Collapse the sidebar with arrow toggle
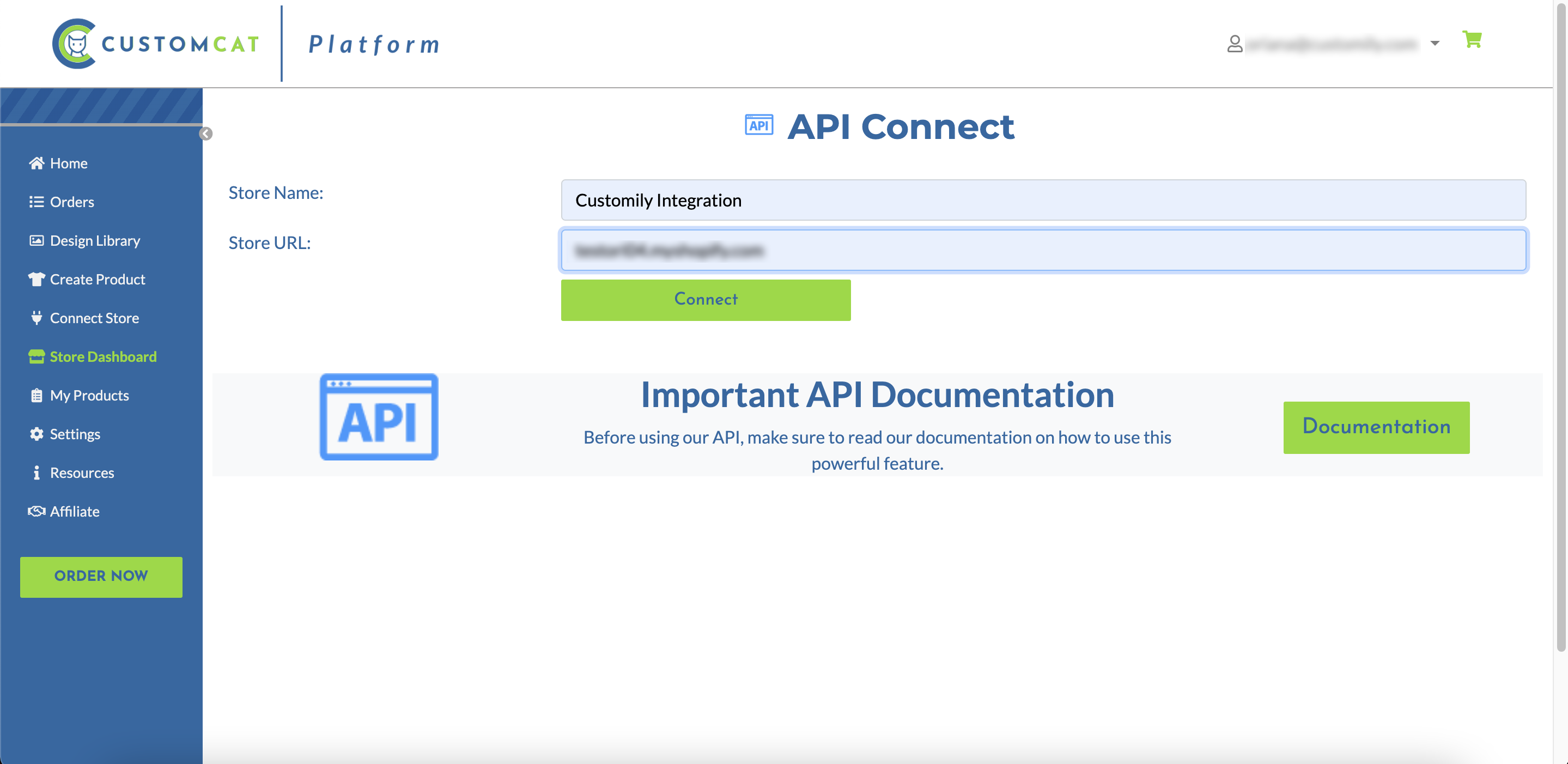The width and height of the screenshot is (1568, 764). (x=206, y=134)
